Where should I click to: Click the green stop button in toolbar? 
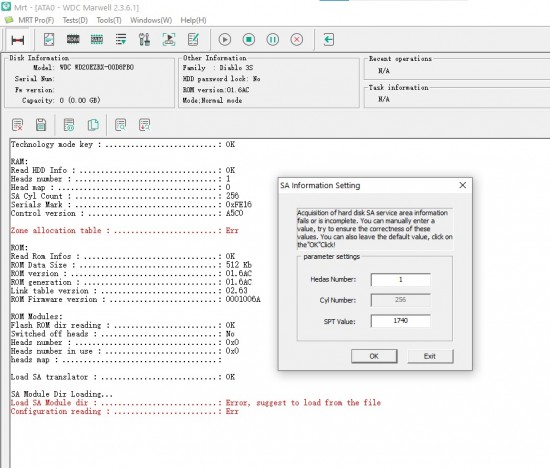coord(249,39)
